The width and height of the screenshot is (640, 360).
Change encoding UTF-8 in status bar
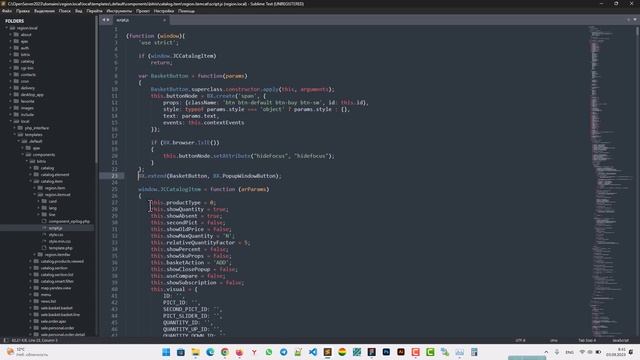point(520,340)
